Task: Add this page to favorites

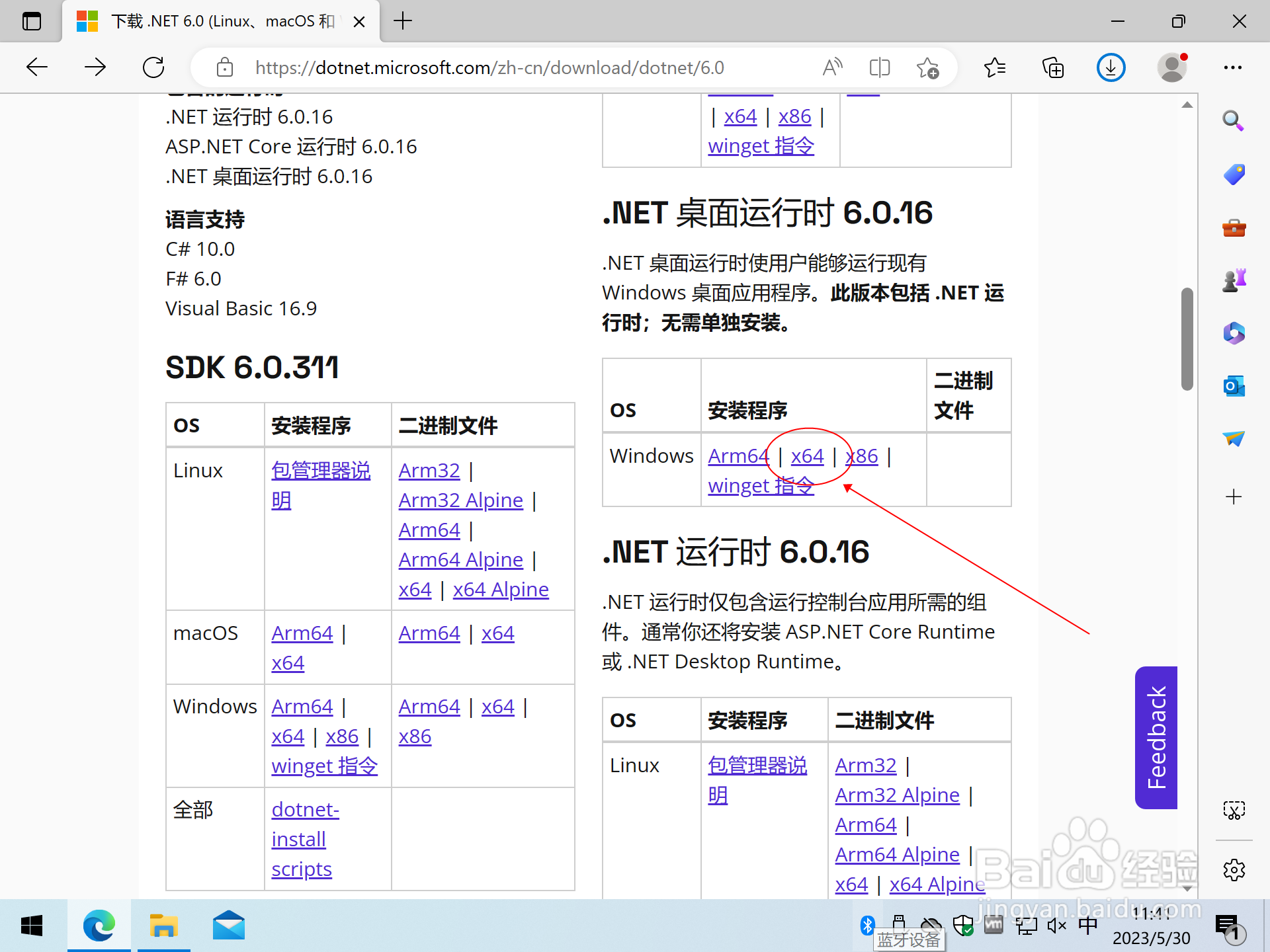Action: 927,67
